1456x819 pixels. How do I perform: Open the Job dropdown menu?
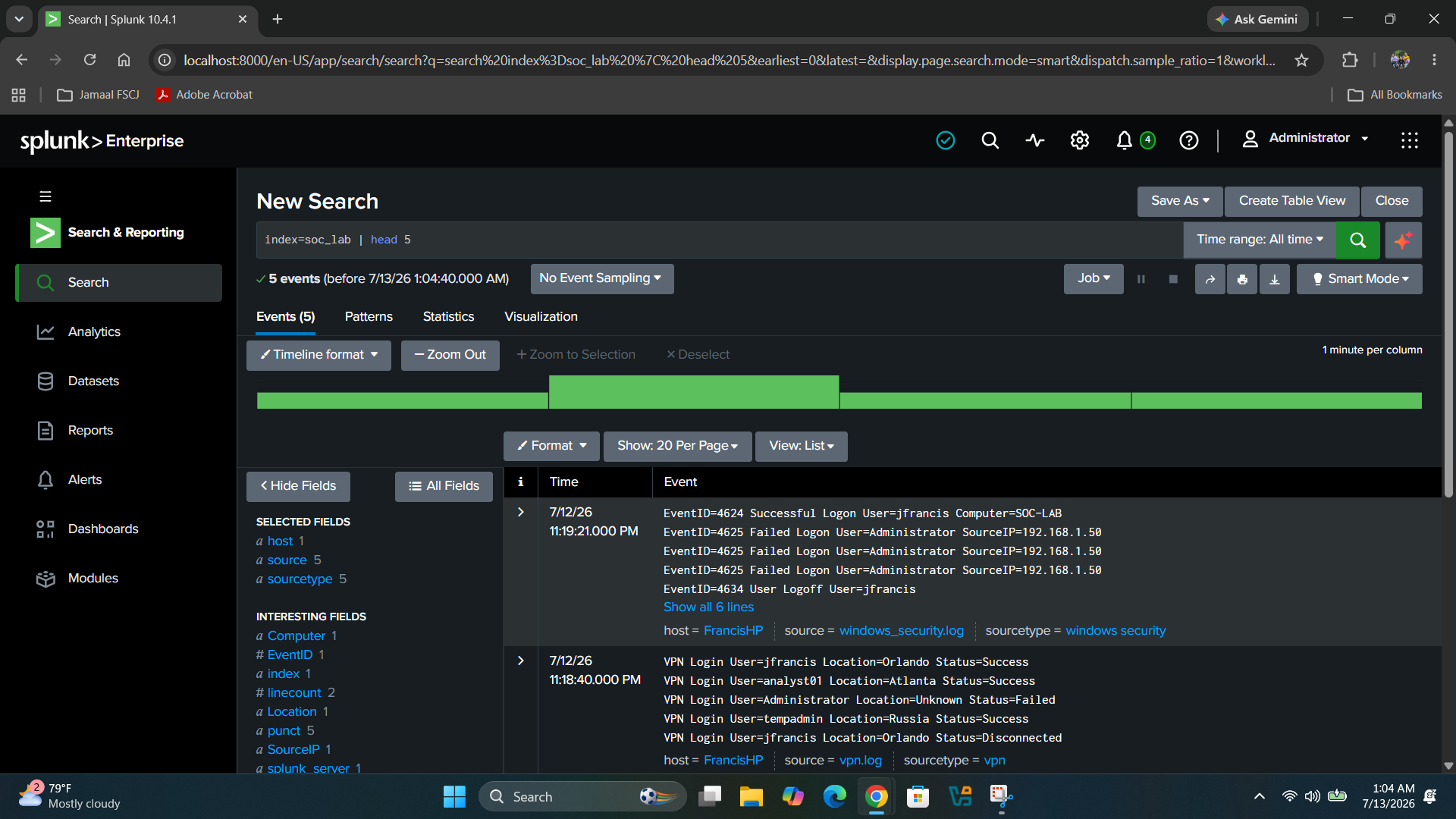coord(1094,278)
